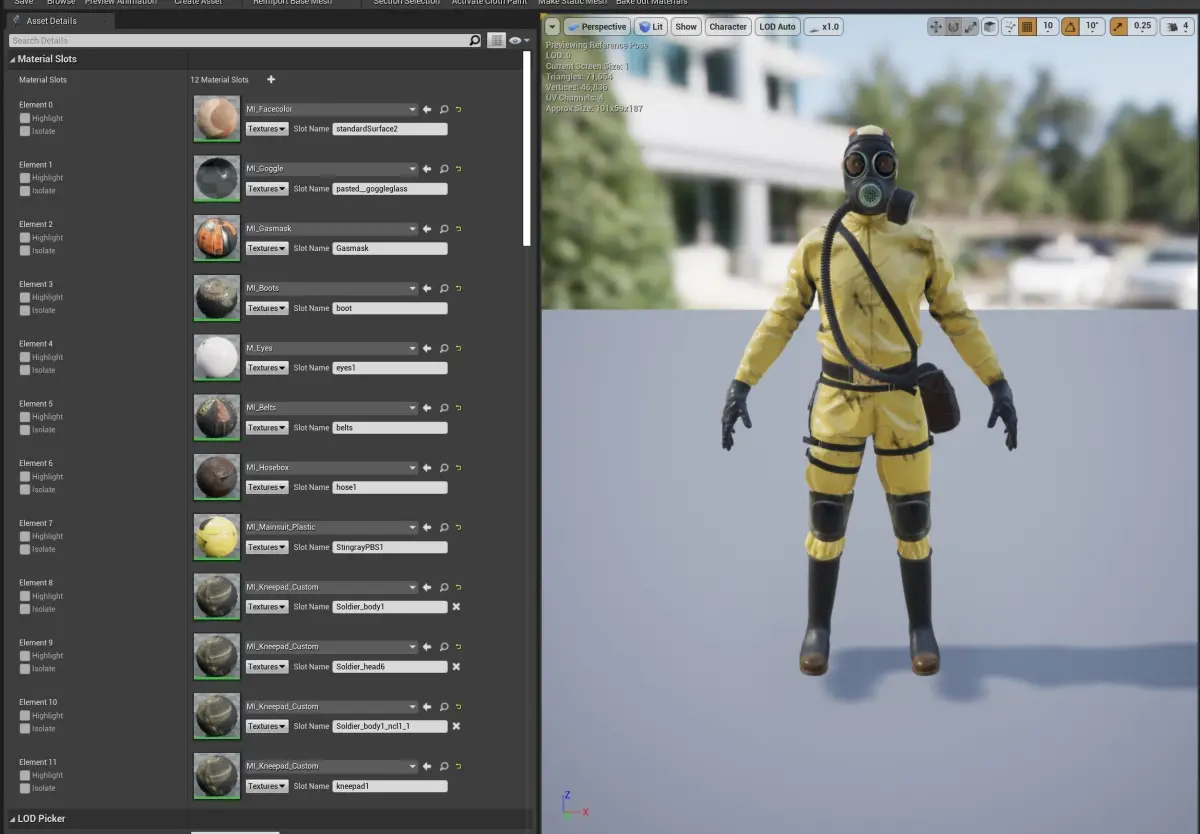The width and height of the screenshot is (1200, 834).
Task: Add a new material slot with plus icon
Action: 271,79
